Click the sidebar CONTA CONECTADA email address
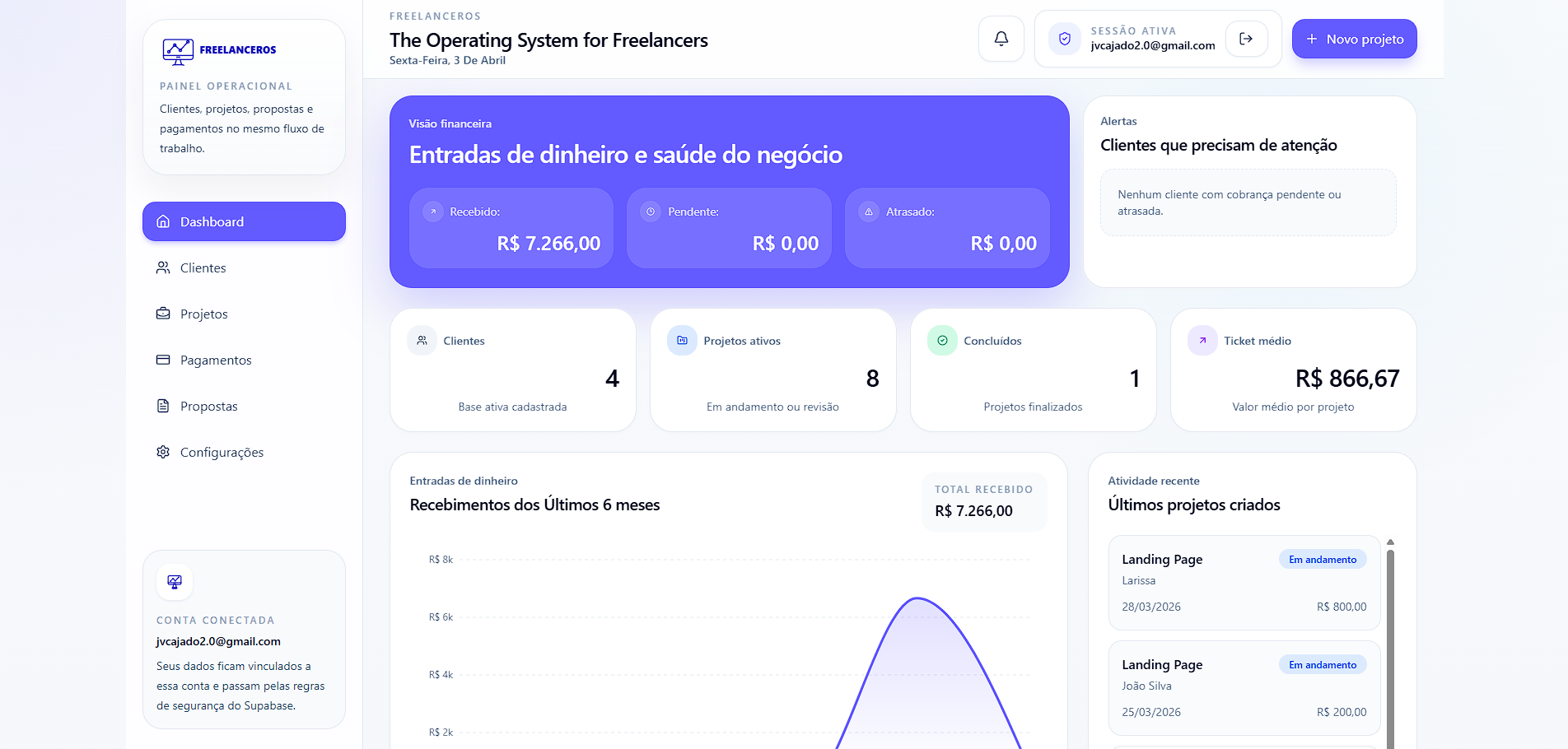The height and width of the screenshot is (749, 1568). [218, 641]
